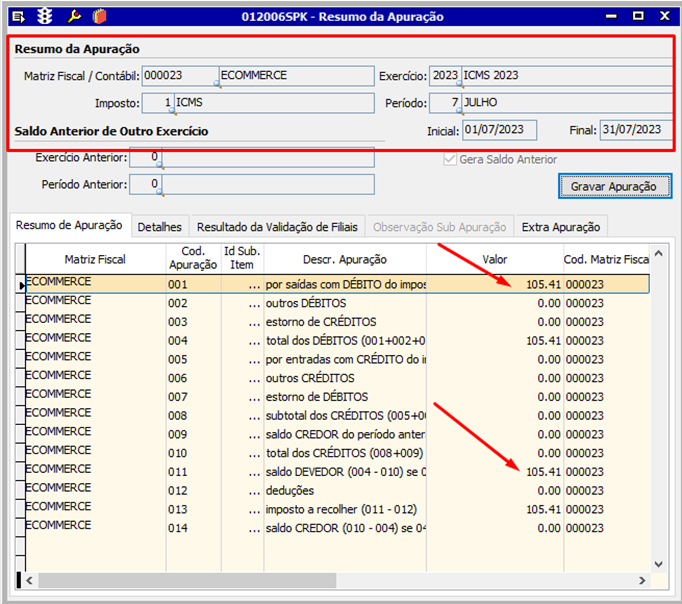The width and height of the screenshot is (682, 604).
Task: Switch to the Detalhes tab
Action: click(160, 227)
